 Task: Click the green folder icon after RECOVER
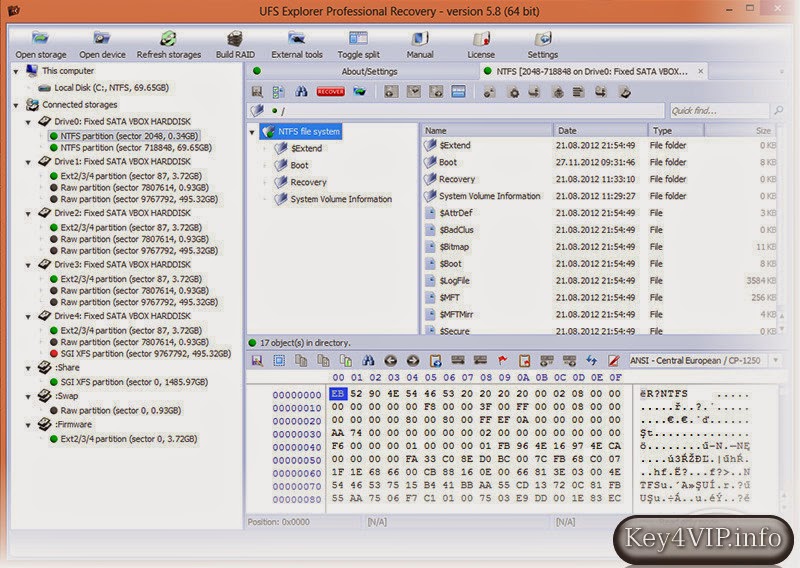point(360,92)
